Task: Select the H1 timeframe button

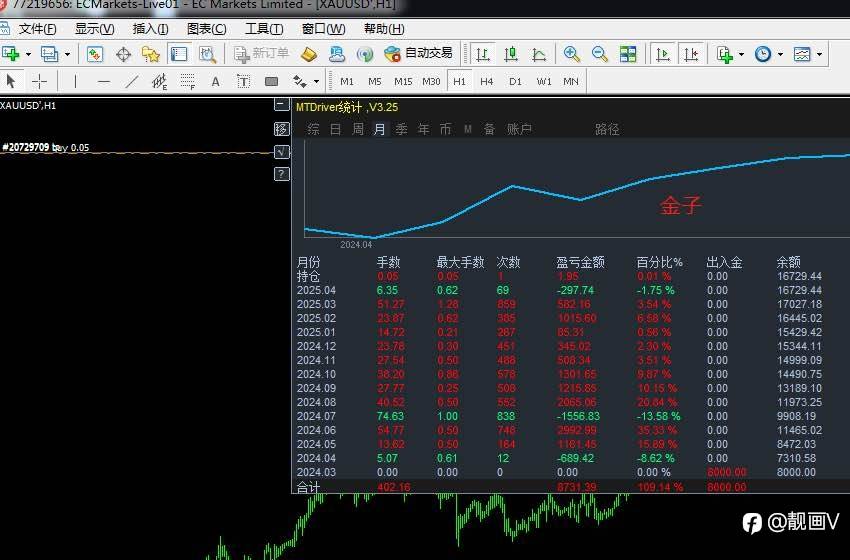Action: pyautogui.click(x=460, y=81)
